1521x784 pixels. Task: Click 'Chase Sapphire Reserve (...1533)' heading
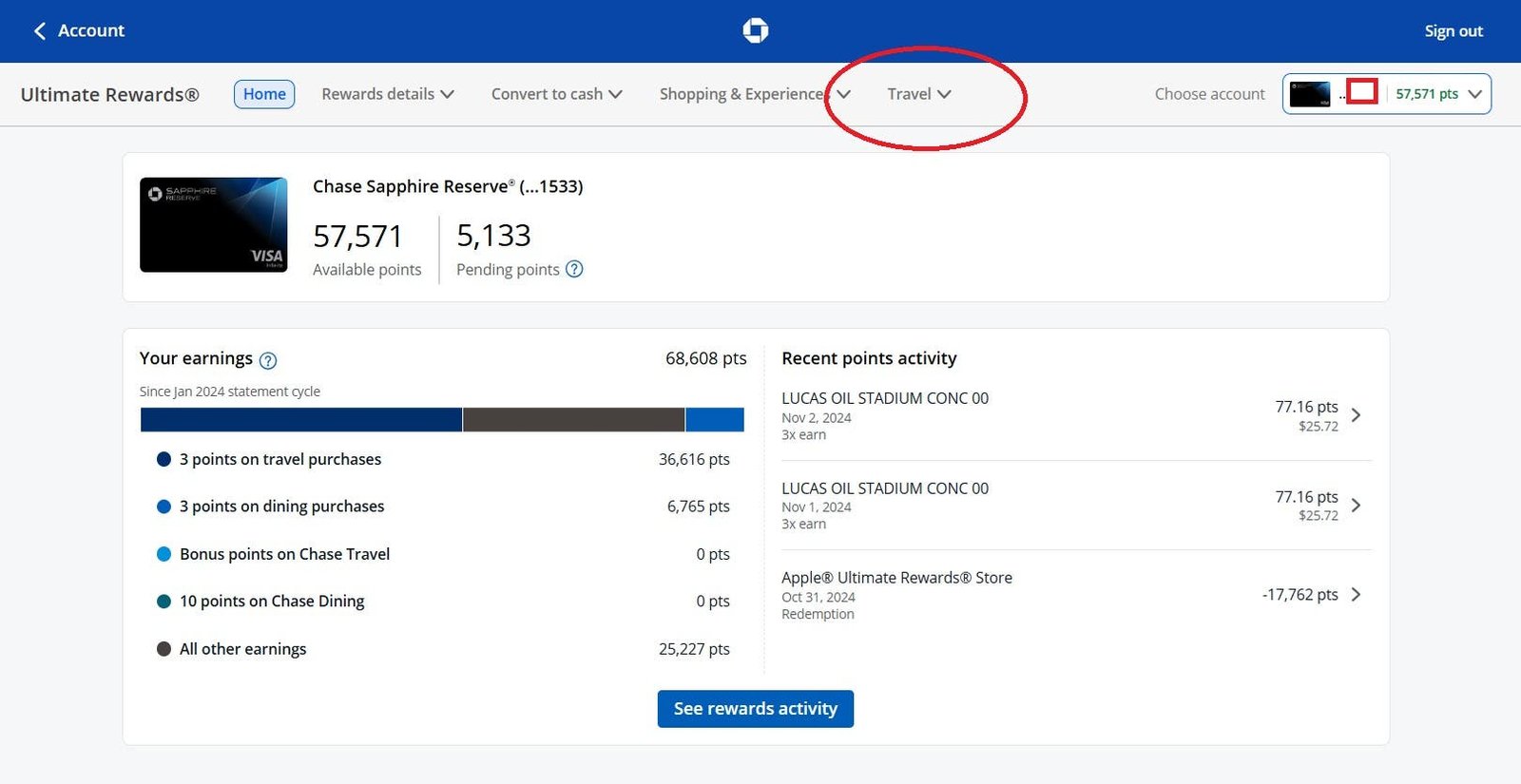click(x=448, y=186)
